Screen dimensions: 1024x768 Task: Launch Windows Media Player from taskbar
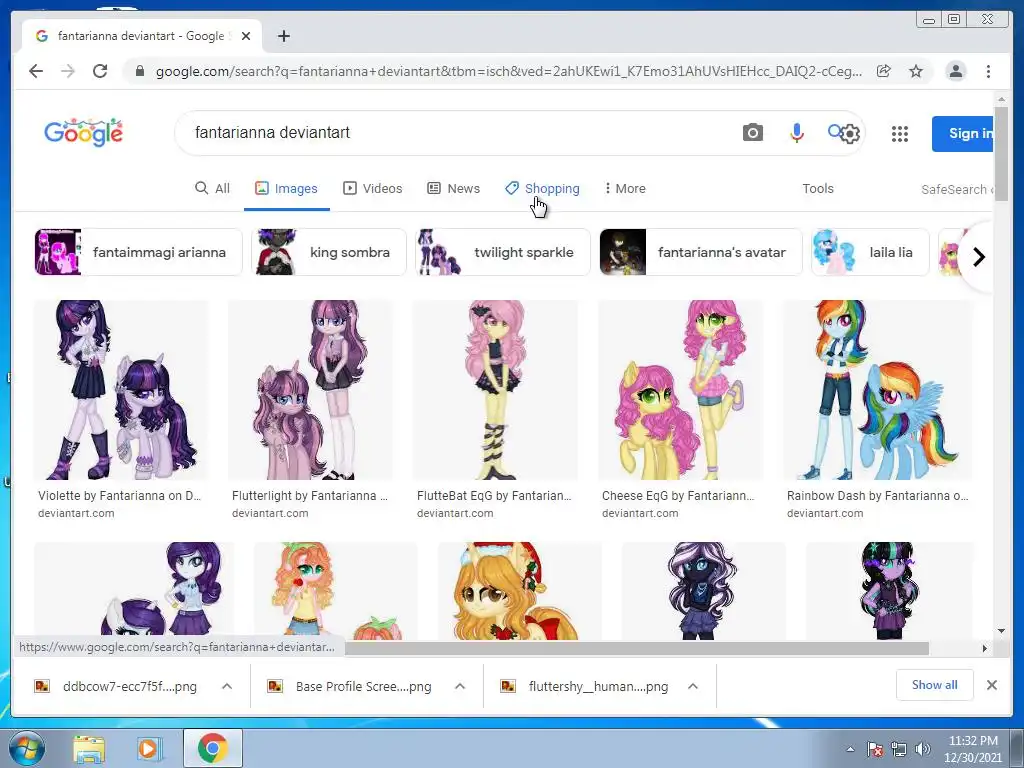click(x=150, y=748)
